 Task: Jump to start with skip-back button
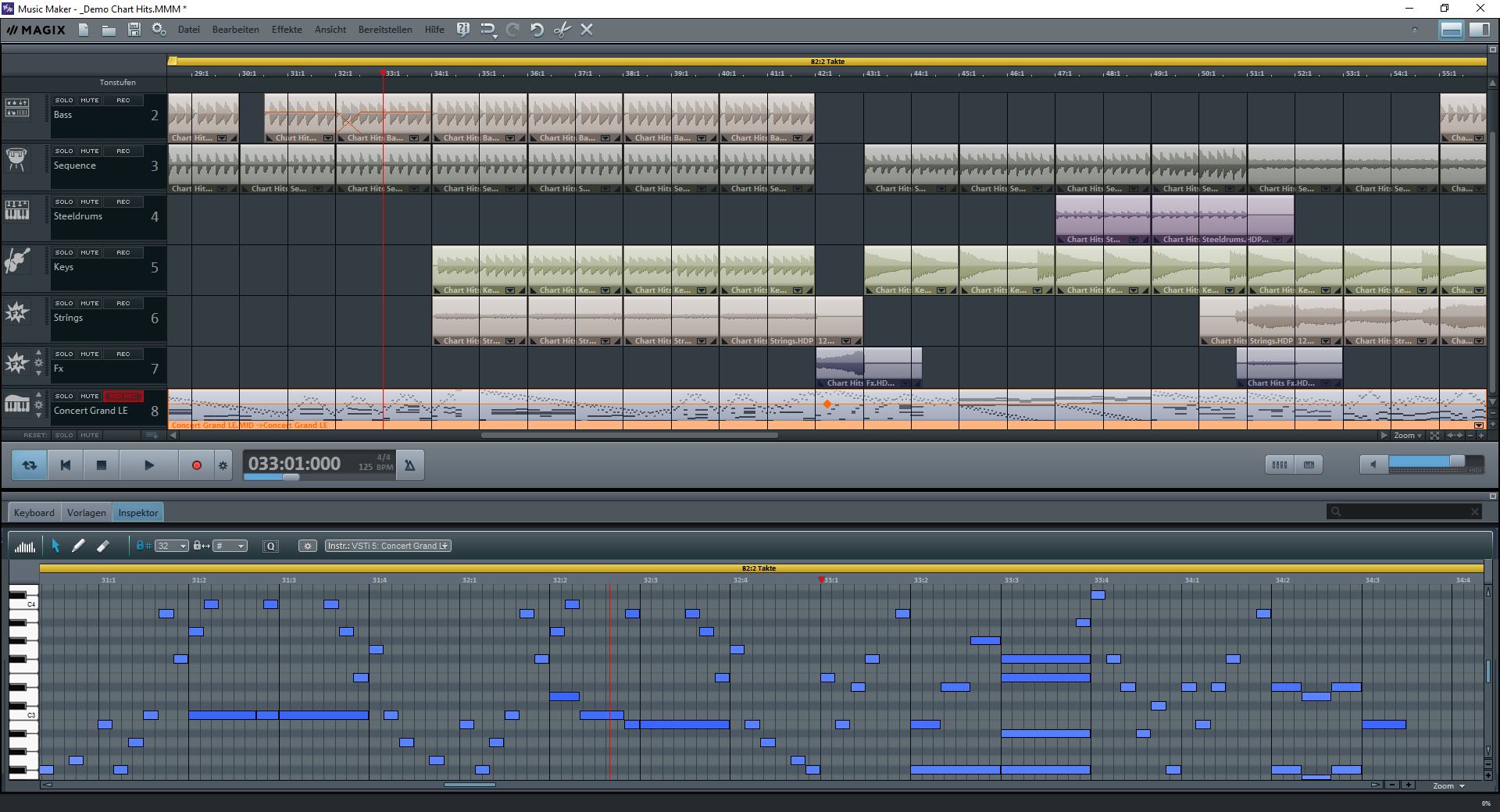tap(66, 465)
